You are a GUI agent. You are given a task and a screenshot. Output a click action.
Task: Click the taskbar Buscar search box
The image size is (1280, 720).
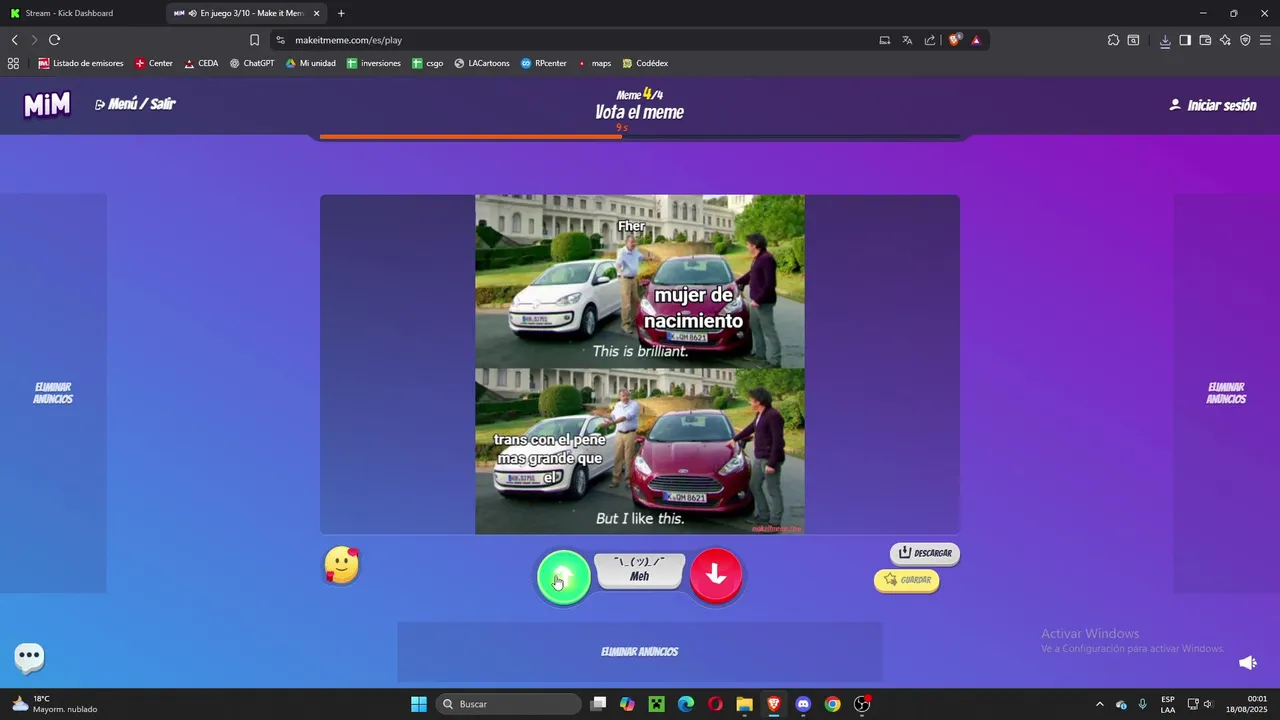(x=510, y=704)
